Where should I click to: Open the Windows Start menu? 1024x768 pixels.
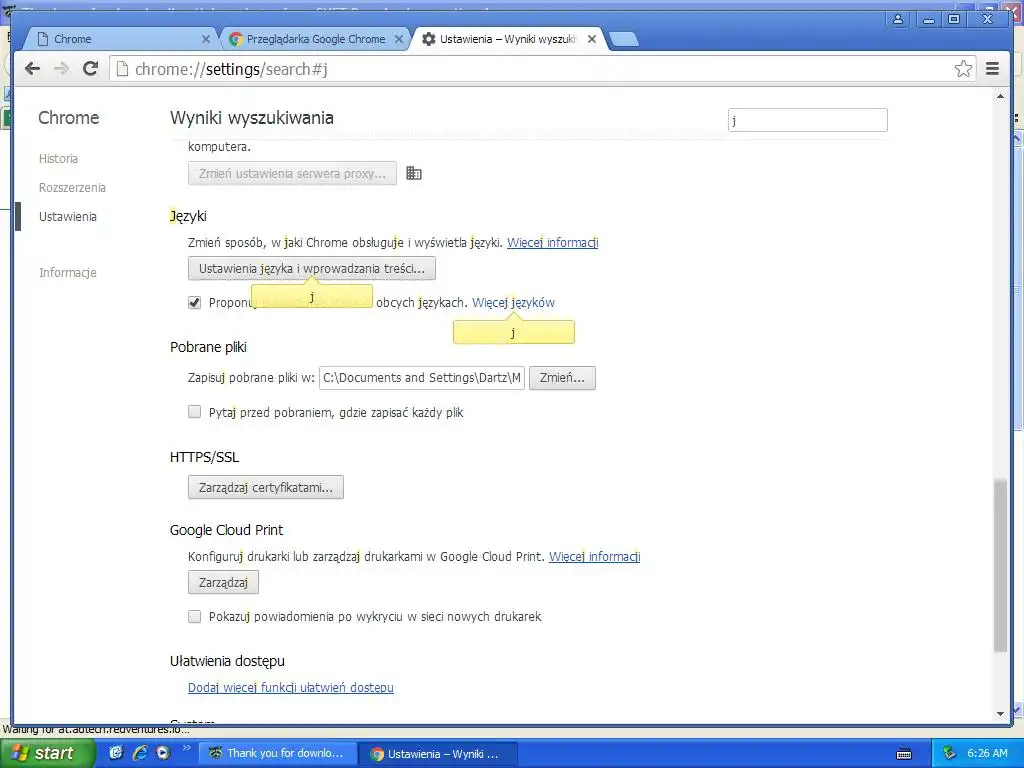[x=46, y=753]
